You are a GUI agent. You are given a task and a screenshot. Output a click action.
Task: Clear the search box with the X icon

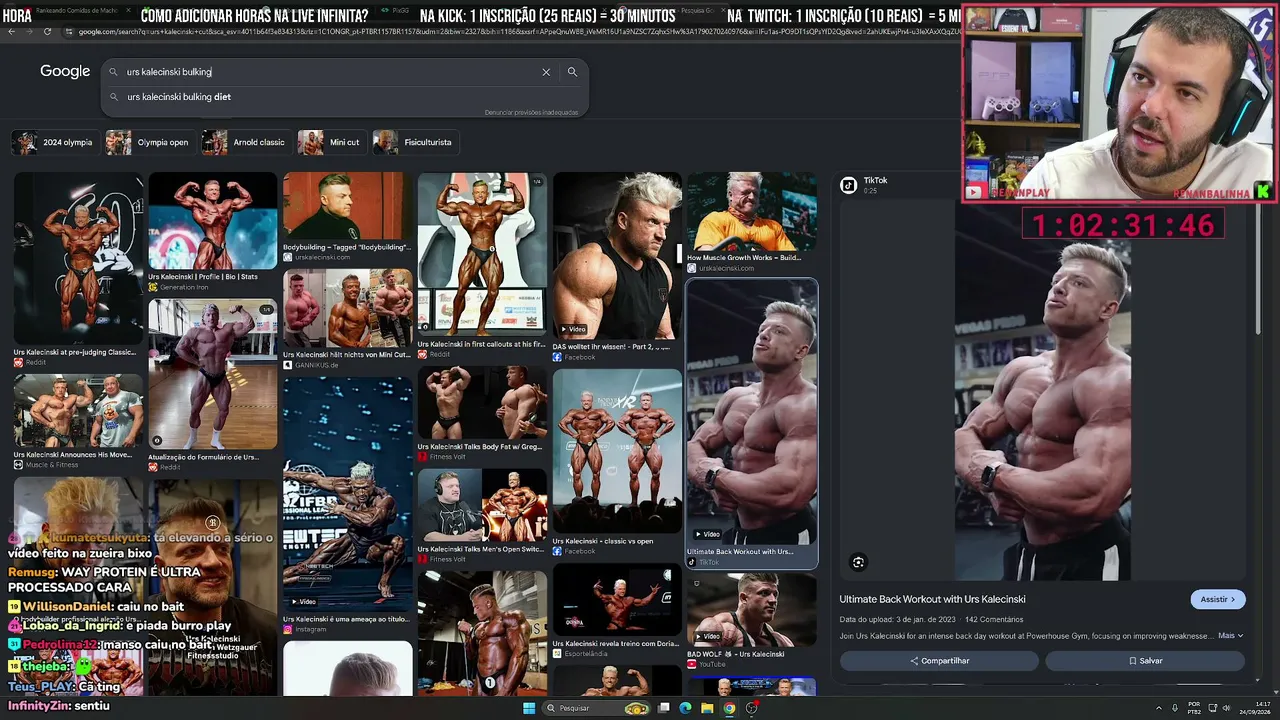coord(546,72)
